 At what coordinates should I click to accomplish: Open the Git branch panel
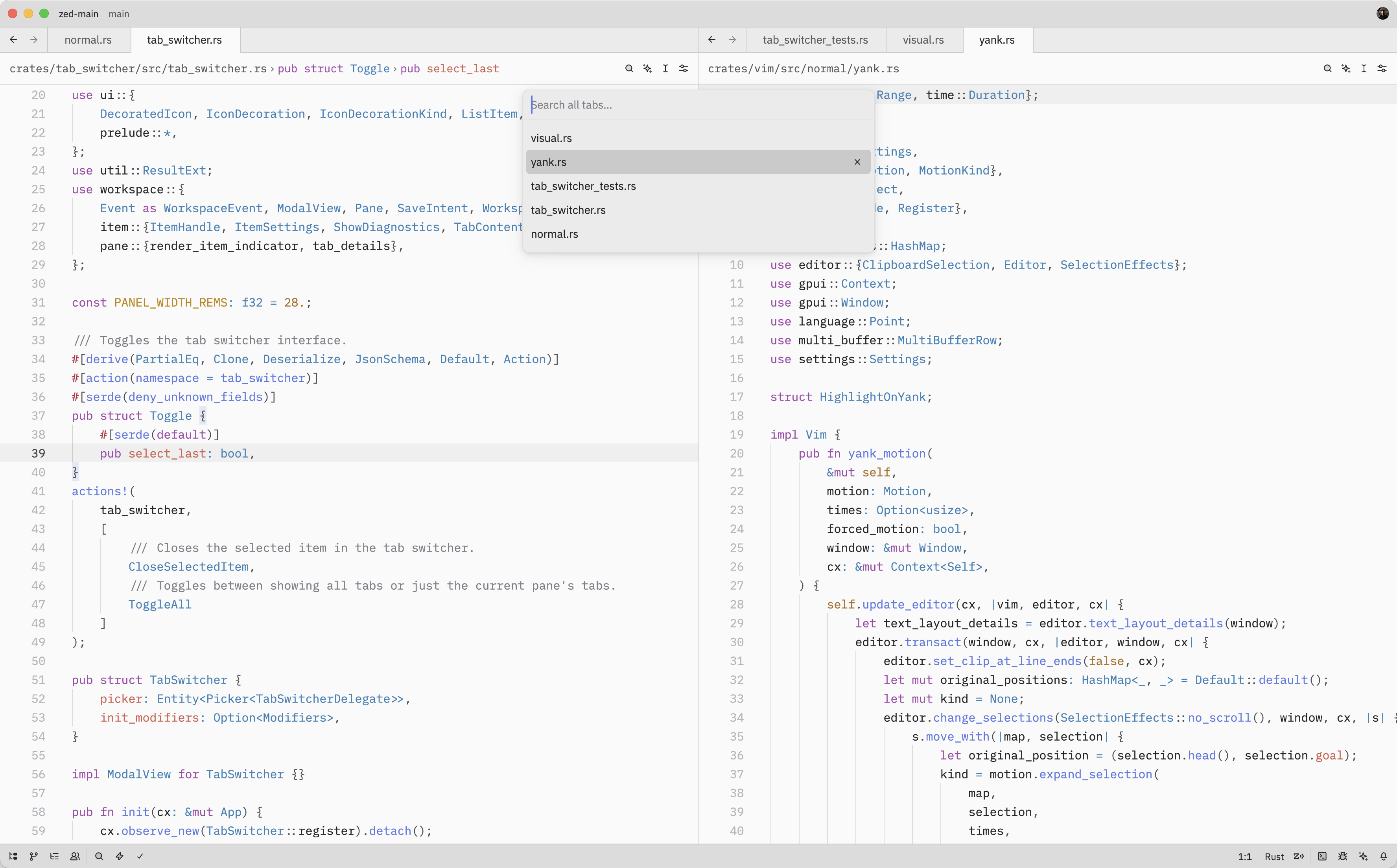(x=33, y=856)
